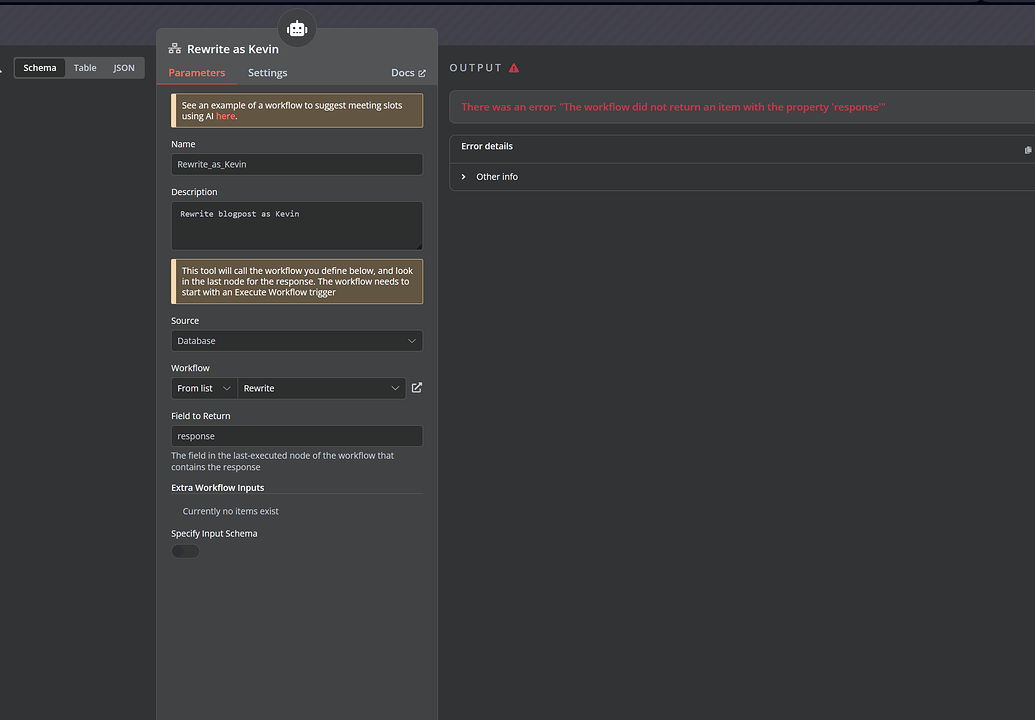Switch to the Settings tab

(267, 72)
